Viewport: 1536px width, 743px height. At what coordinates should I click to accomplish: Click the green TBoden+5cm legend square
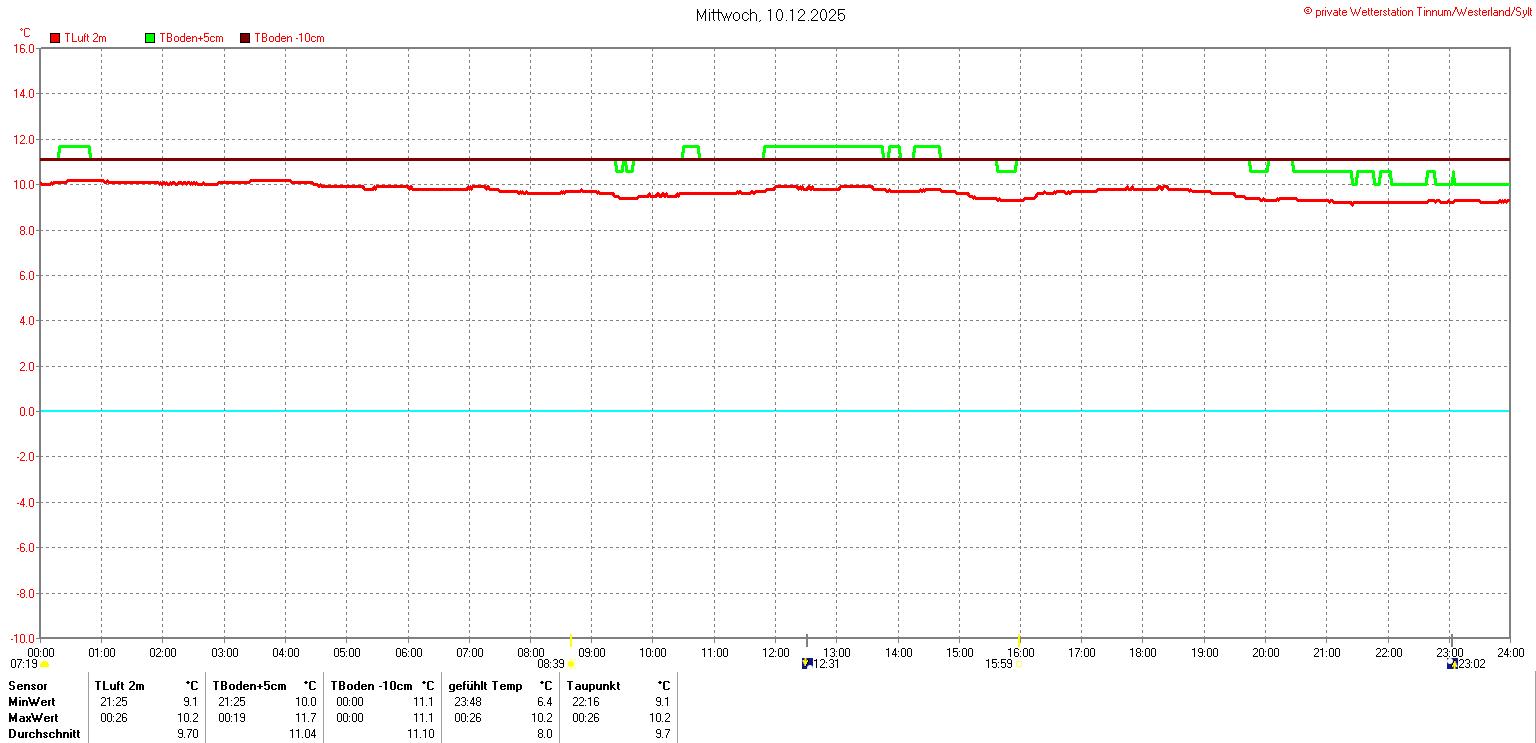(150, 38)
